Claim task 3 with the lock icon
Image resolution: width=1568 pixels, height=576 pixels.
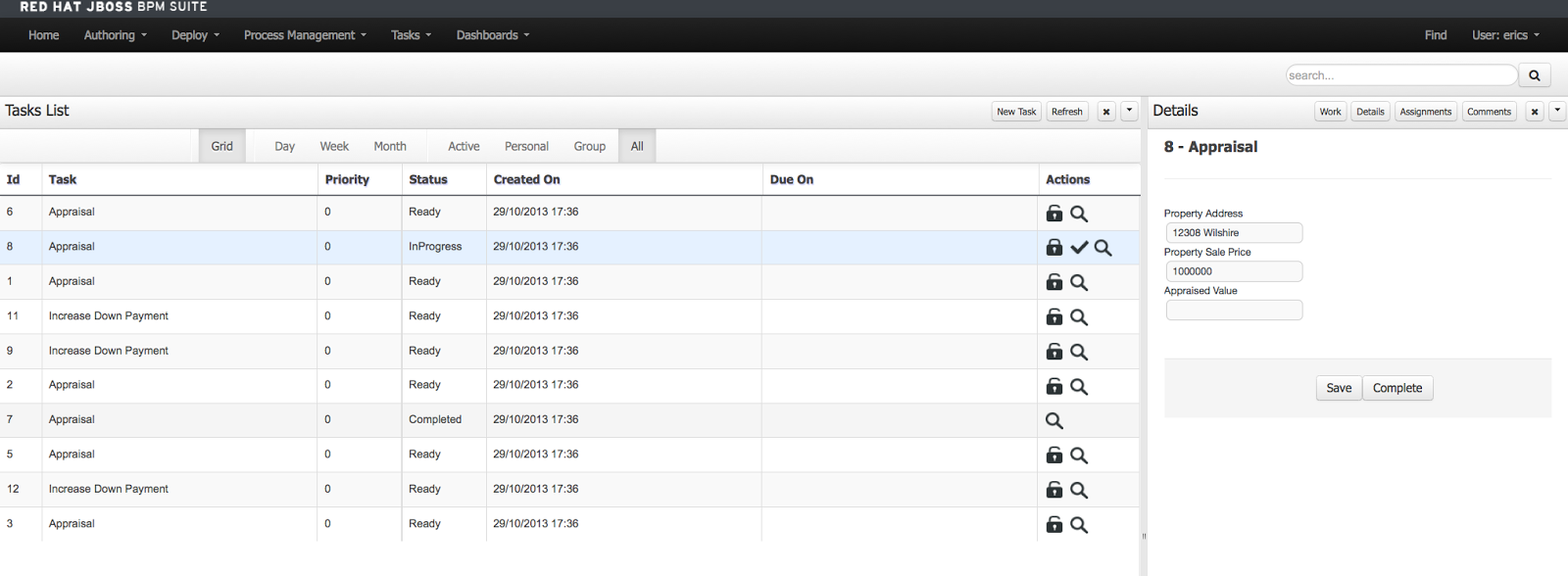1054,524
